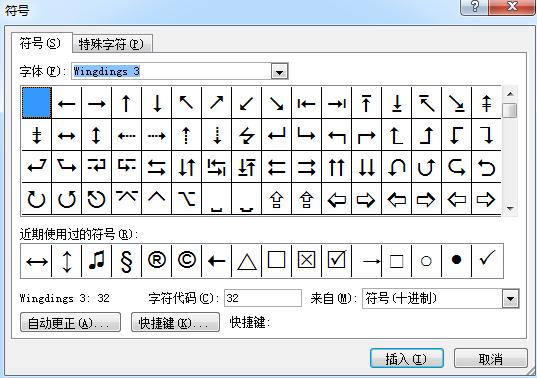Click the 取消 cancel button

coord(490,359)
